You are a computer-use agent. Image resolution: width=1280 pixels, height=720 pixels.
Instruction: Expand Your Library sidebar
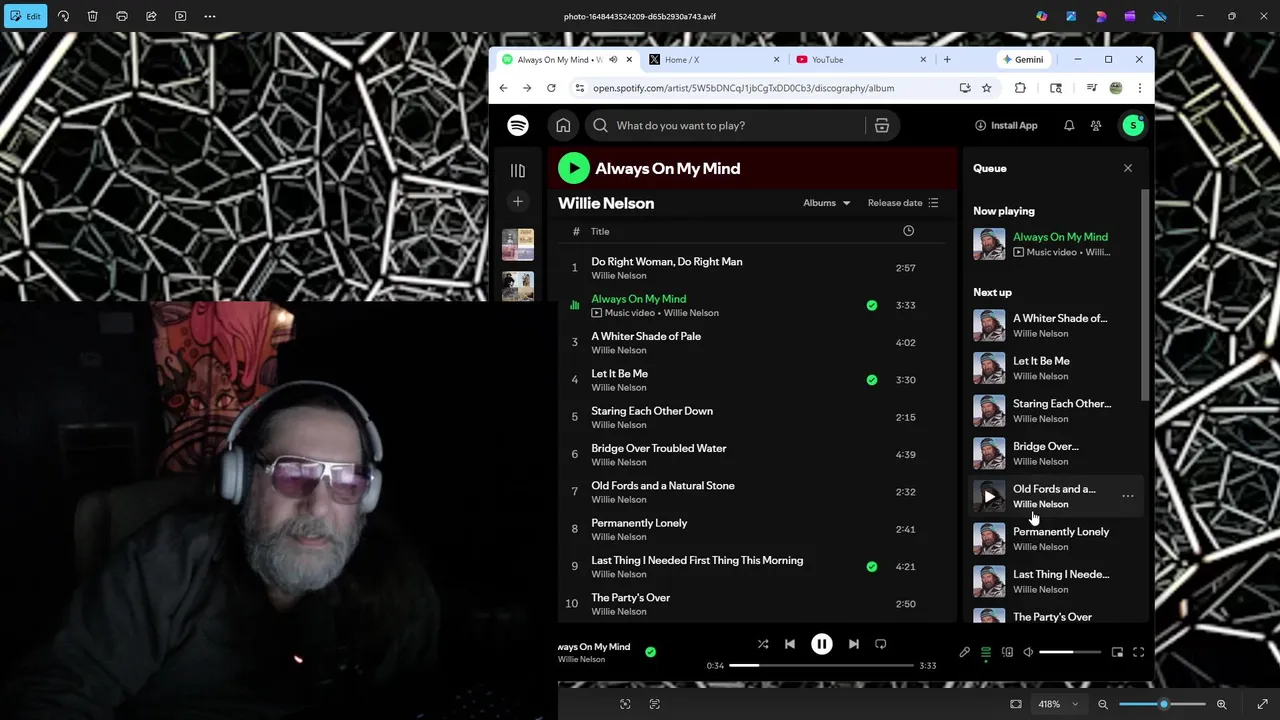coord(517,171)
